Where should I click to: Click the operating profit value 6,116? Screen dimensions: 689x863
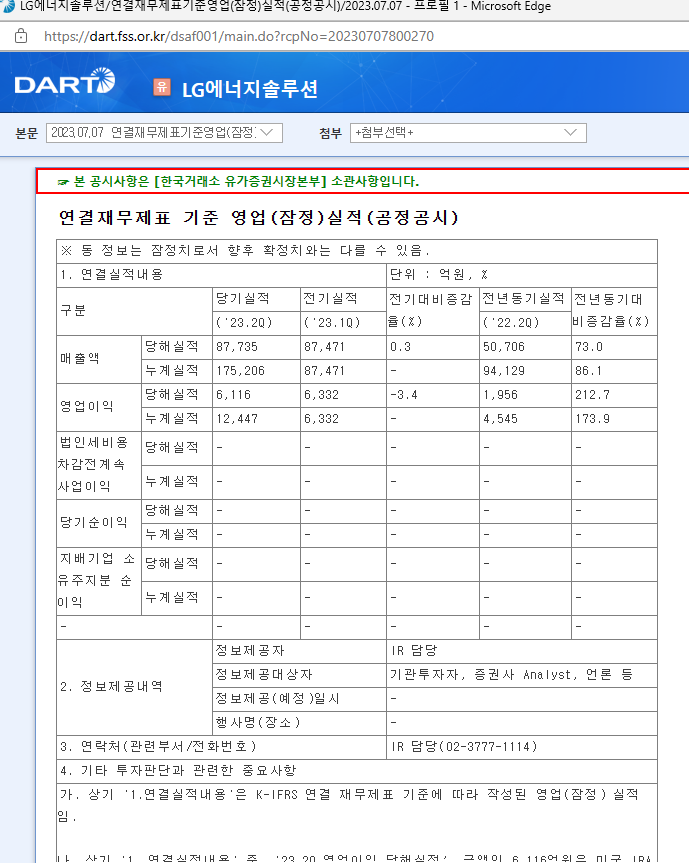click(x=233, y=395)
